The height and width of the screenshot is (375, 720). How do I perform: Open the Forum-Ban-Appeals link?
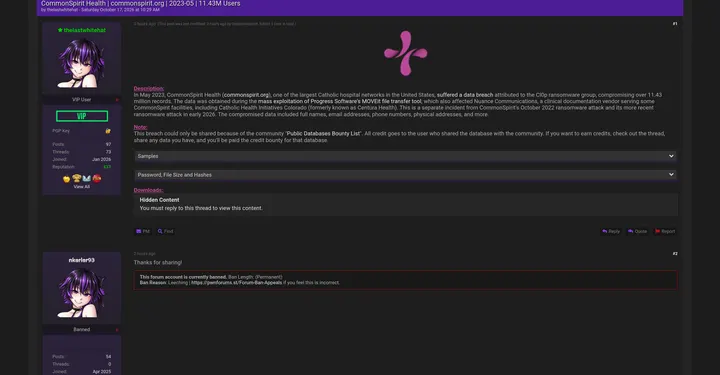click(x=236, y=283)
